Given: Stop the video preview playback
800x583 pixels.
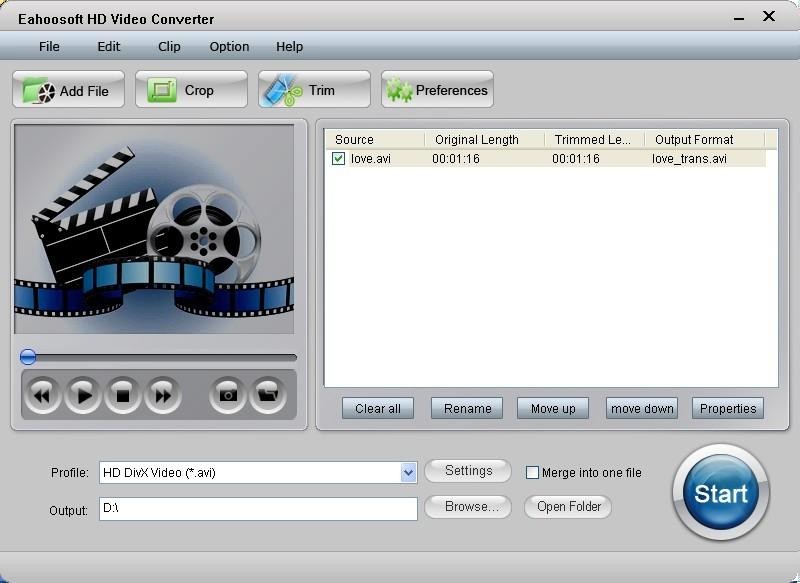Looking at the screenshot, I should click(120, 394).
